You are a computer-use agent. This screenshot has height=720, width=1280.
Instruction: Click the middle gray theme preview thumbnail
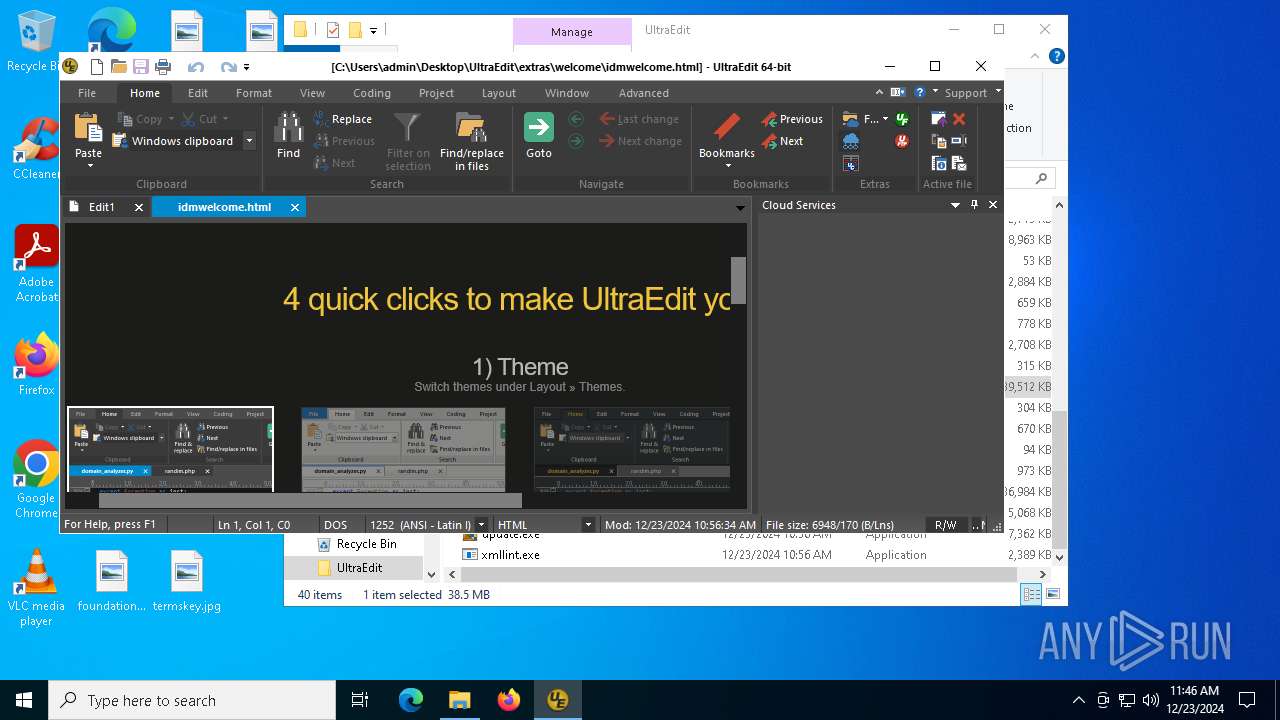coord(403,449)
